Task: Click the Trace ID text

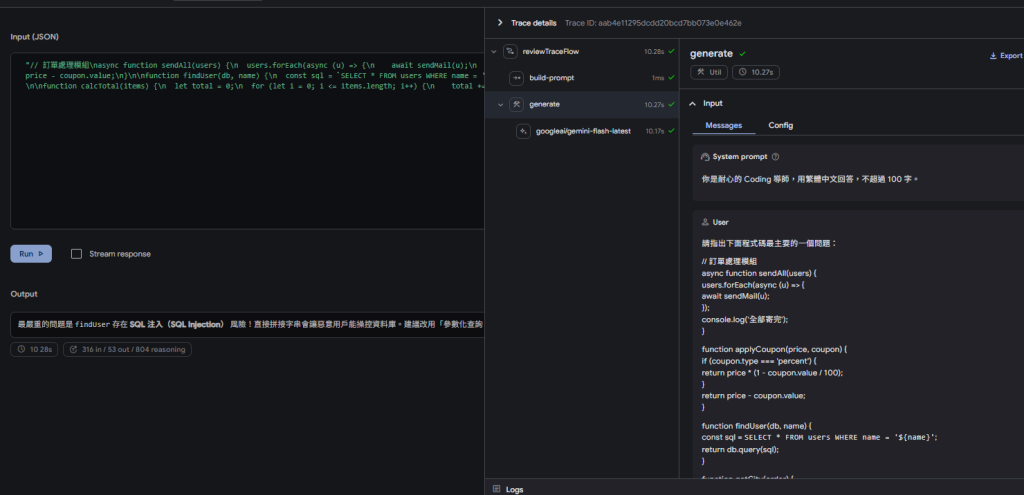Action: tap(653, 23)
